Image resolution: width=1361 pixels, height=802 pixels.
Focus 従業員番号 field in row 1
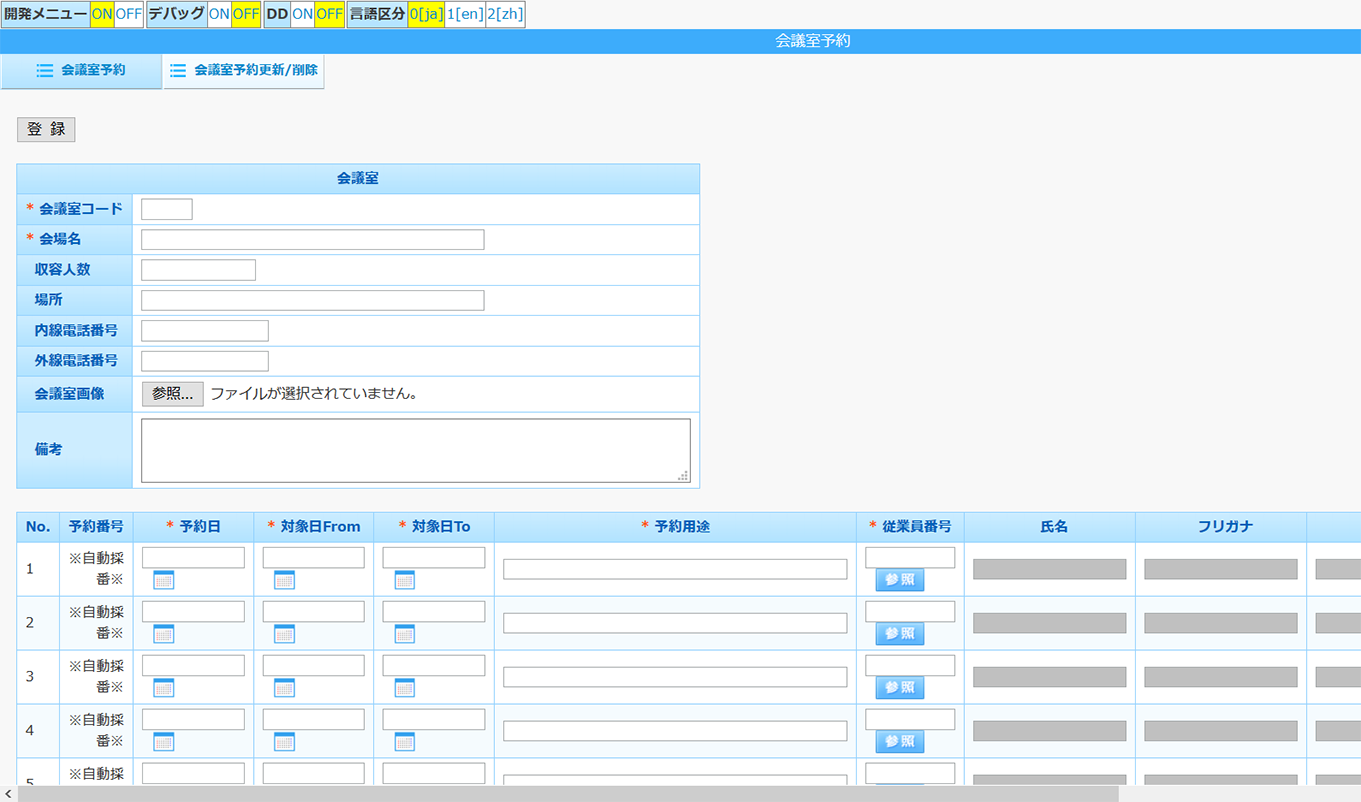(910, 557)
